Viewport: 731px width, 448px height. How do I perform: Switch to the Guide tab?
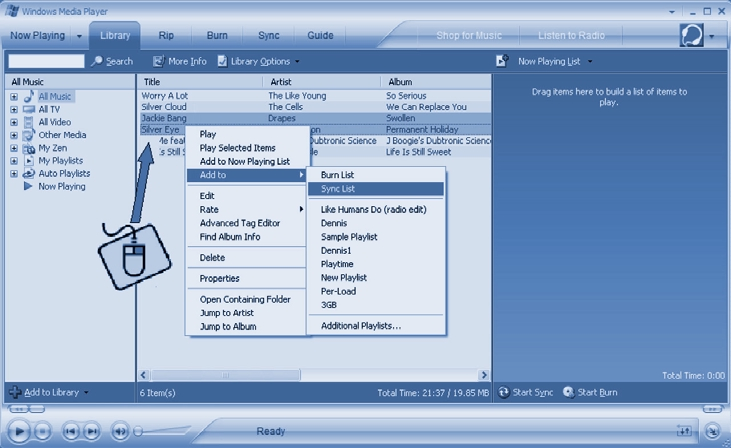(x=320, y=35)
